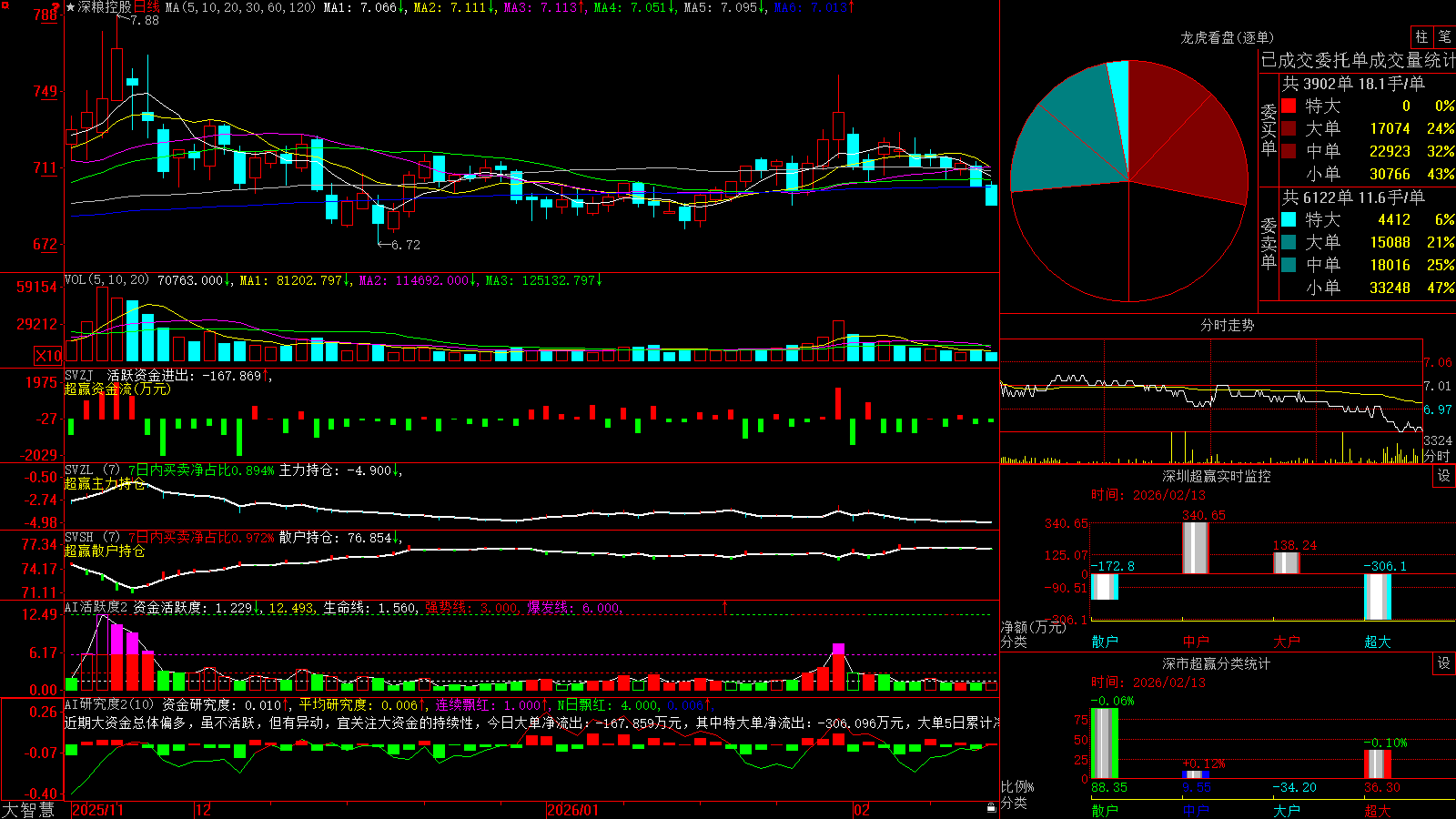
Task: Select the 2025/11 timeline date marker
Action: (x=97, y=810)
